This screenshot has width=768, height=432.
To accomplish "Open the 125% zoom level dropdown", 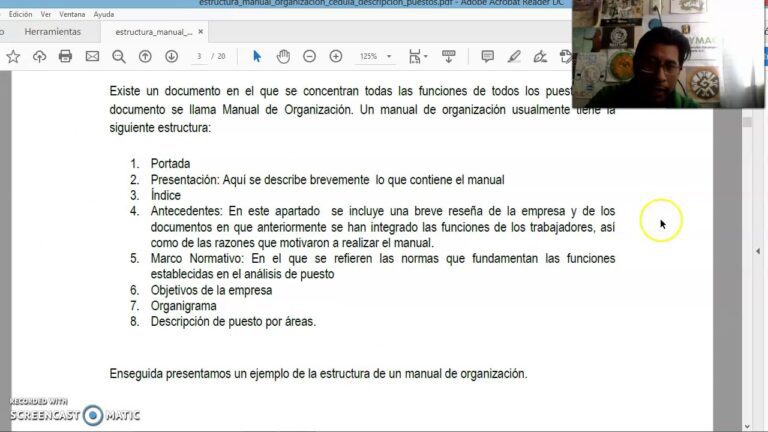I will 374,57.
